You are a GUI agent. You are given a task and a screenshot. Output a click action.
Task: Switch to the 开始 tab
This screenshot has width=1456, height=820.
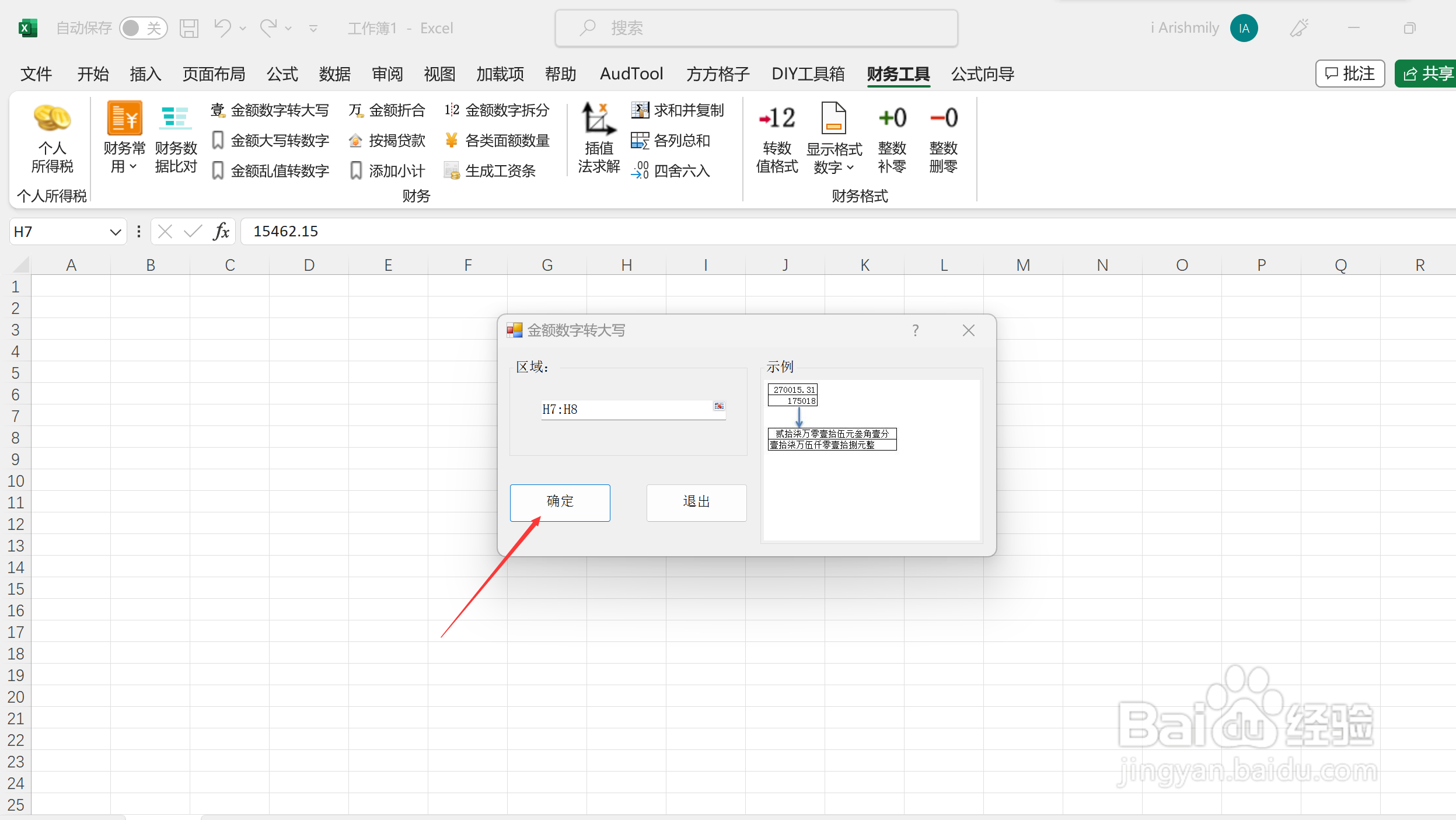tap(93, 74)
